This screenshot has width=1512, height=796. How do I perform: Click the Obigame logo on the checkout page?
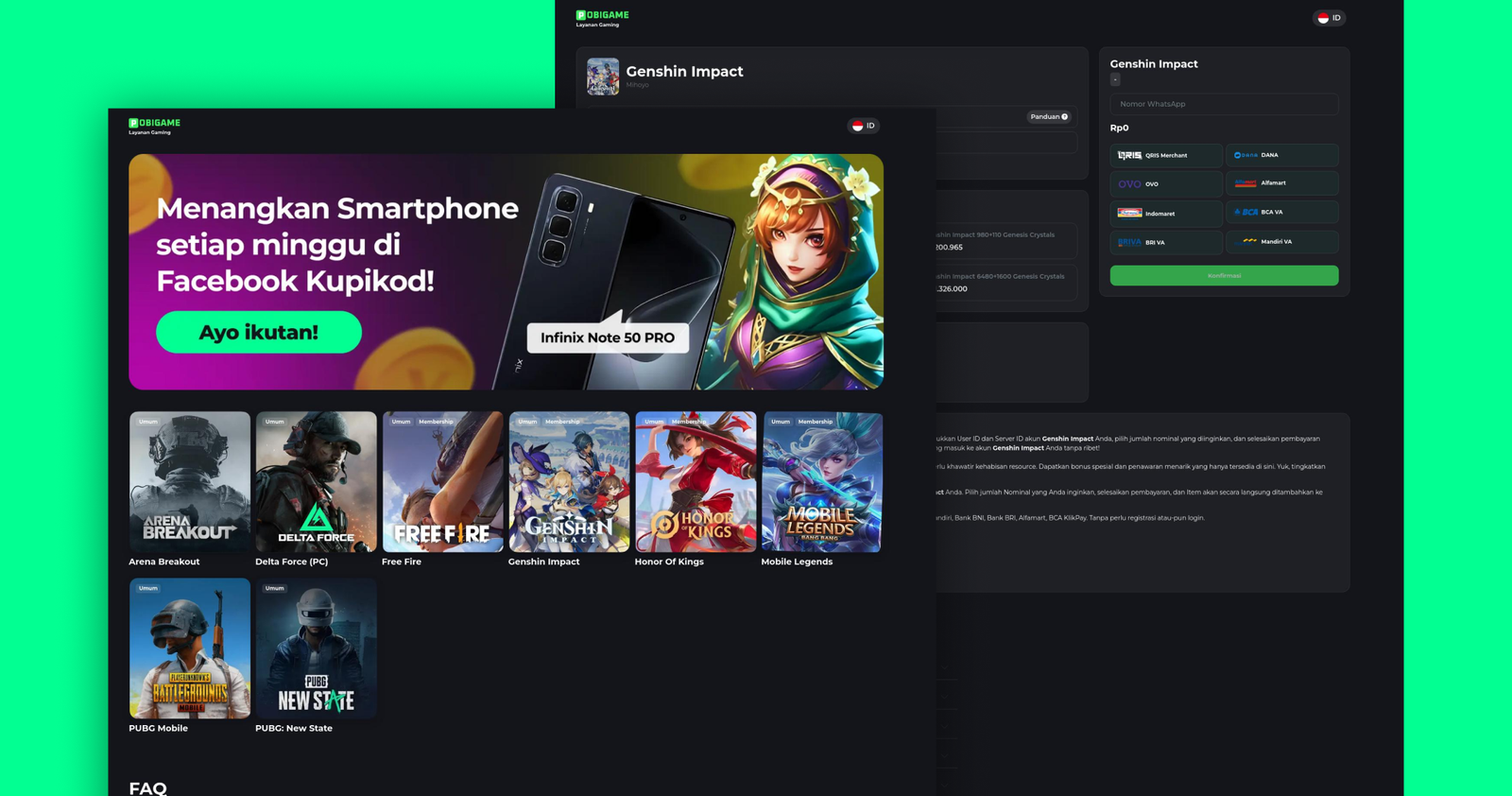pyautogui.click(x=602, y=18)
